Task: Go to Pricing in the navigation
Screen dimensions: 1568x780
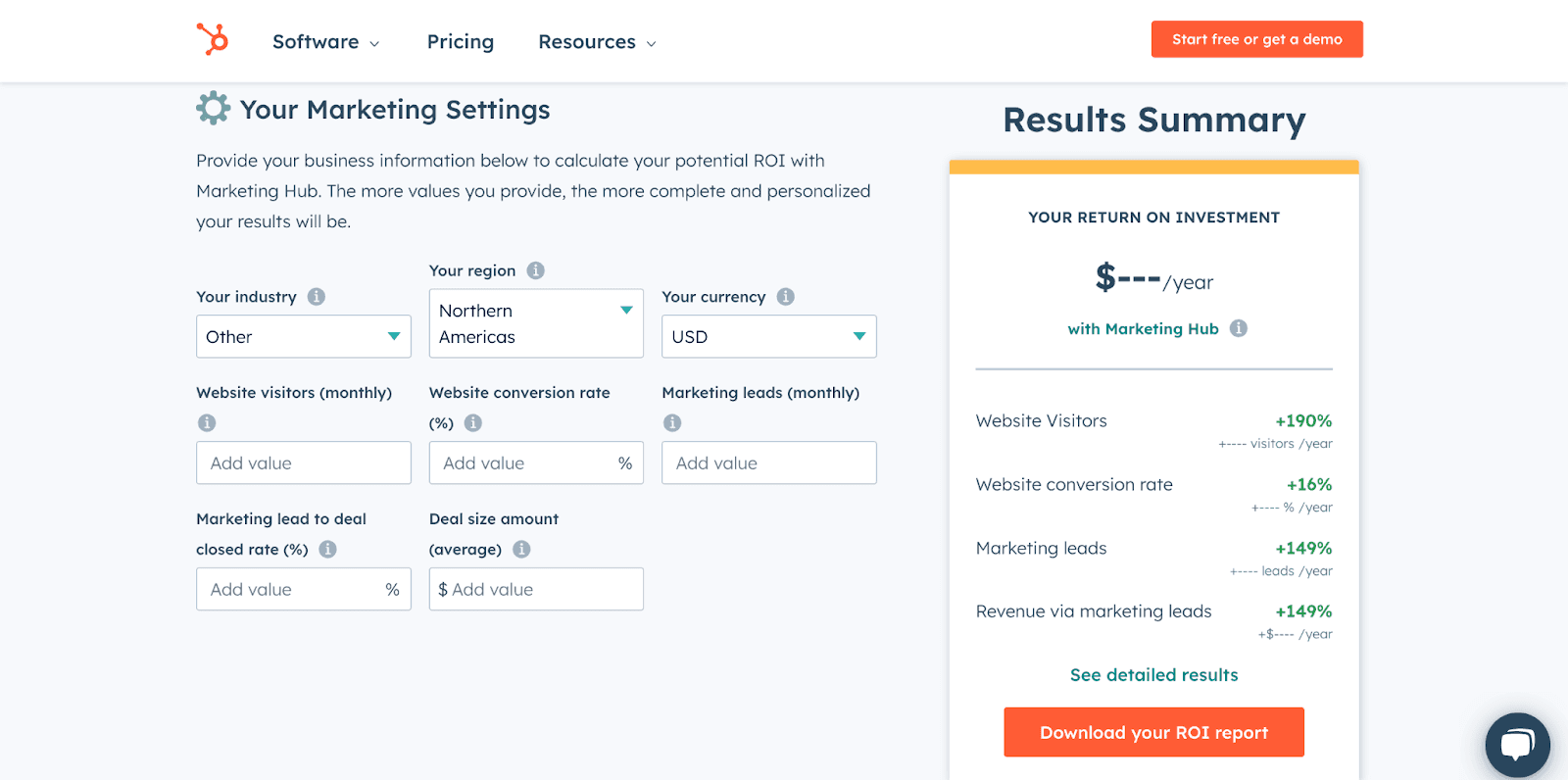Action: click(461, 42)
